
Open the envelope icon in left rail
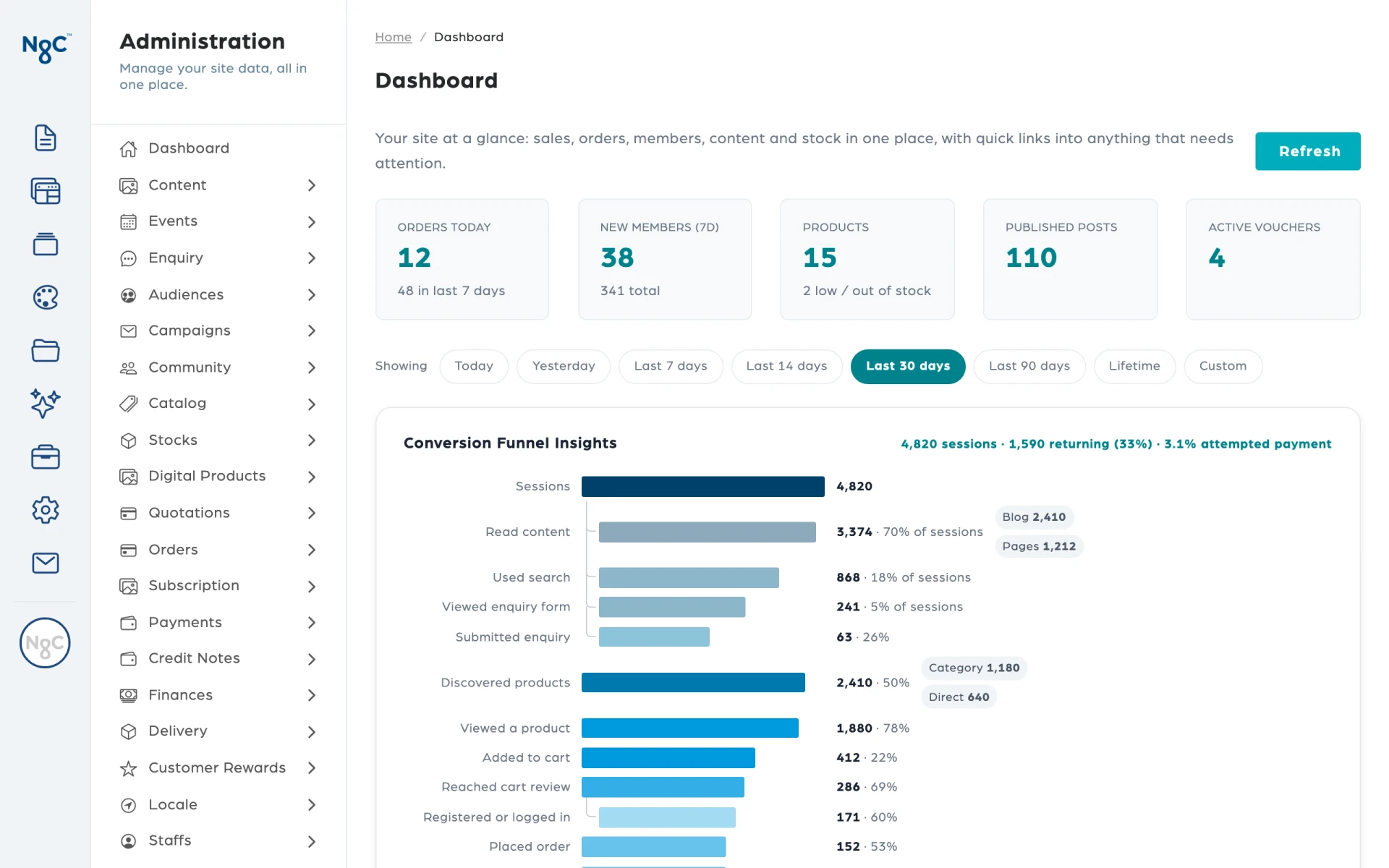tap(46, 563)
